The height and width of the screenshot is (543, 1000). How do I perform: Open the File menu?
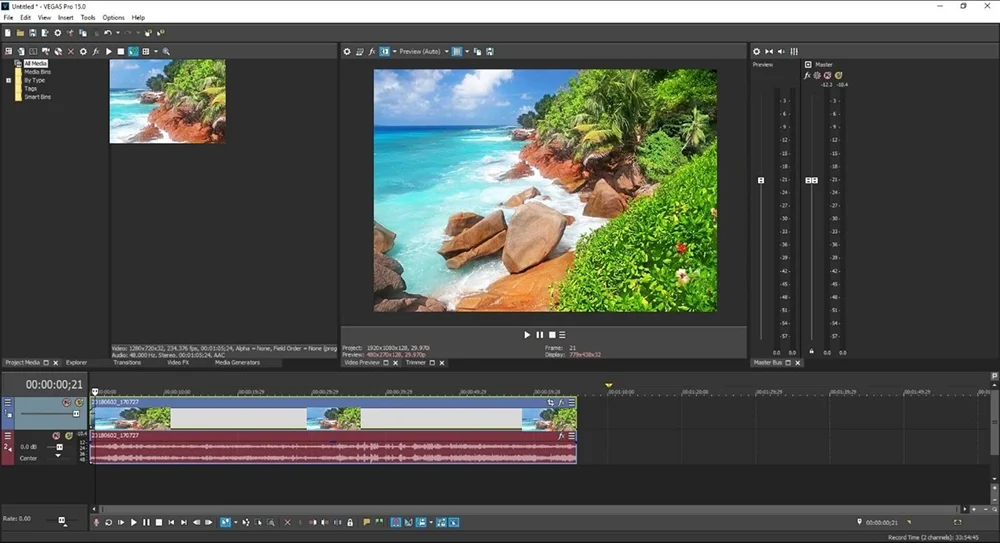8,18
